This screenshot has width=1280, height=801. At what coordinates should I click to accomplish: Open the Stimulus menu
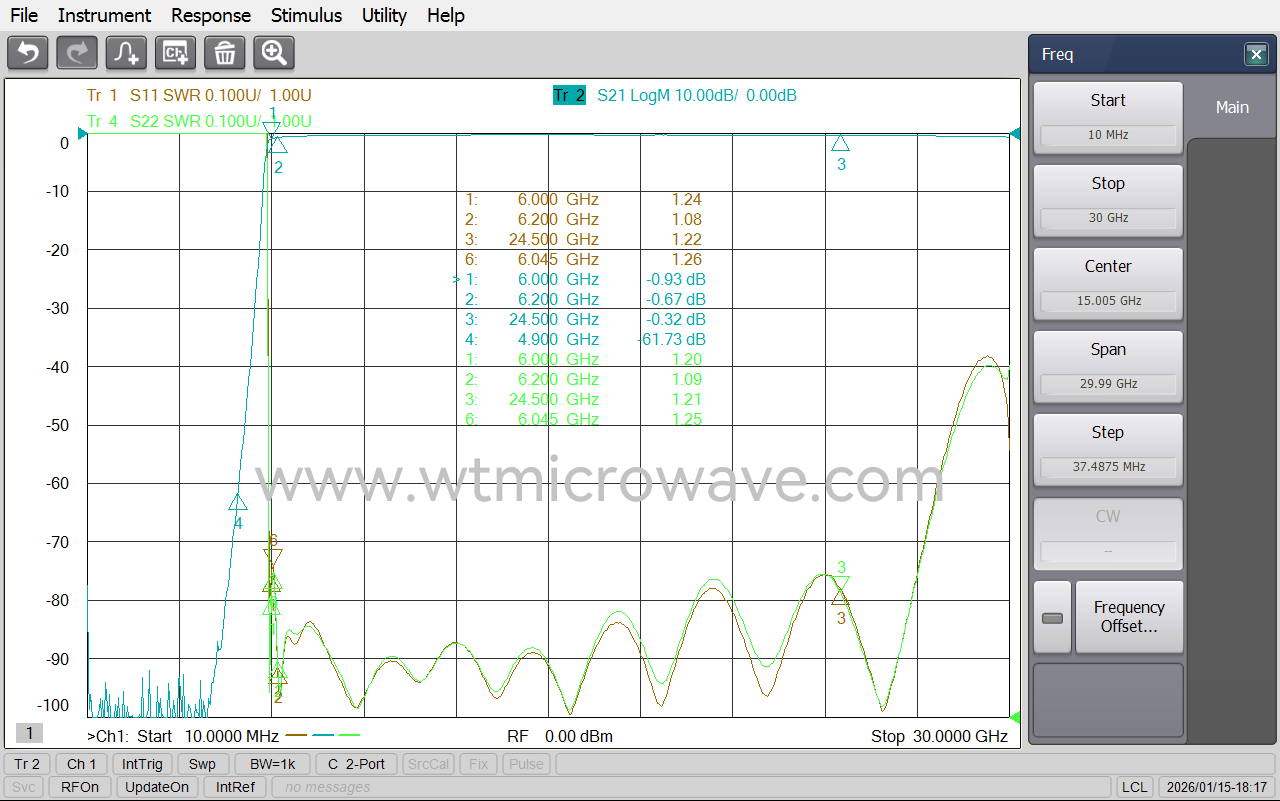tap(306, 15)
